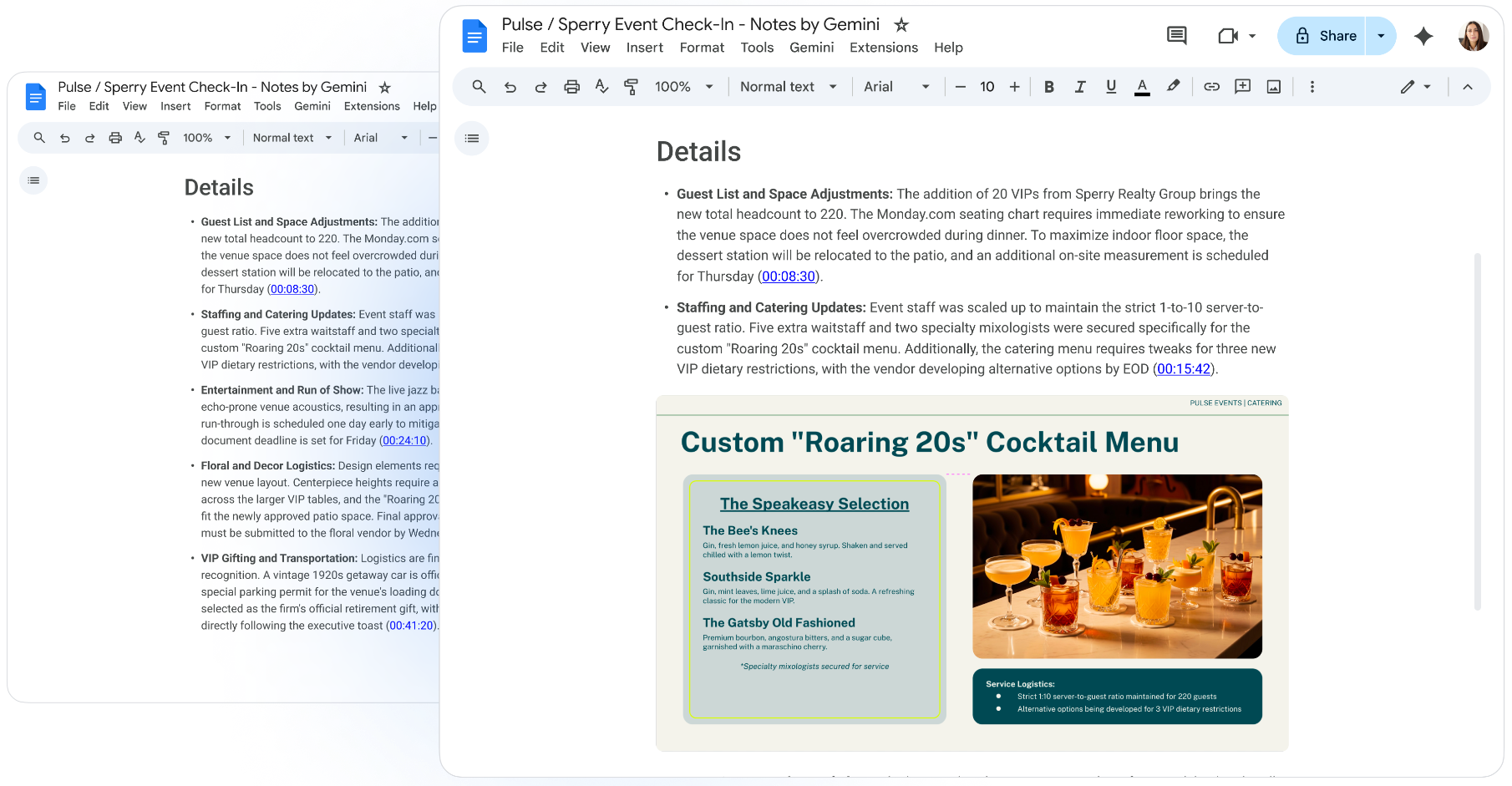Open spelling and grammar check in front window

click(601, 87)
